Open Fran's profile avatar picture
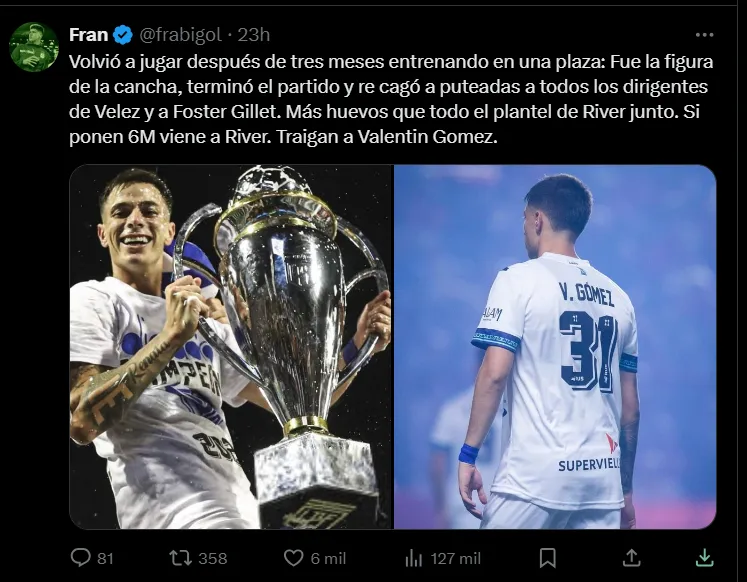This screenshot has height=582, width=747. point(34,47)
